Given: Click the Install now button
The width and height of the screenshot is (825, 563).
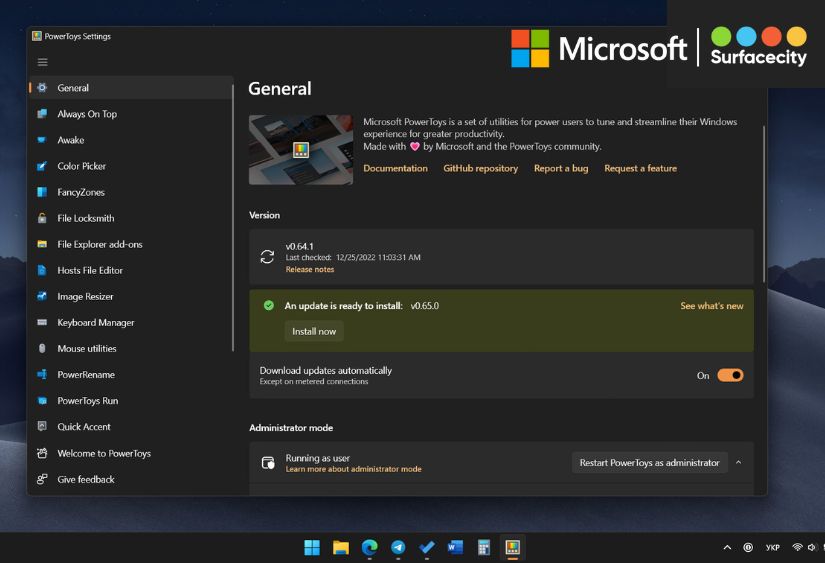Looking at the screenshot, I should [314, 331].
